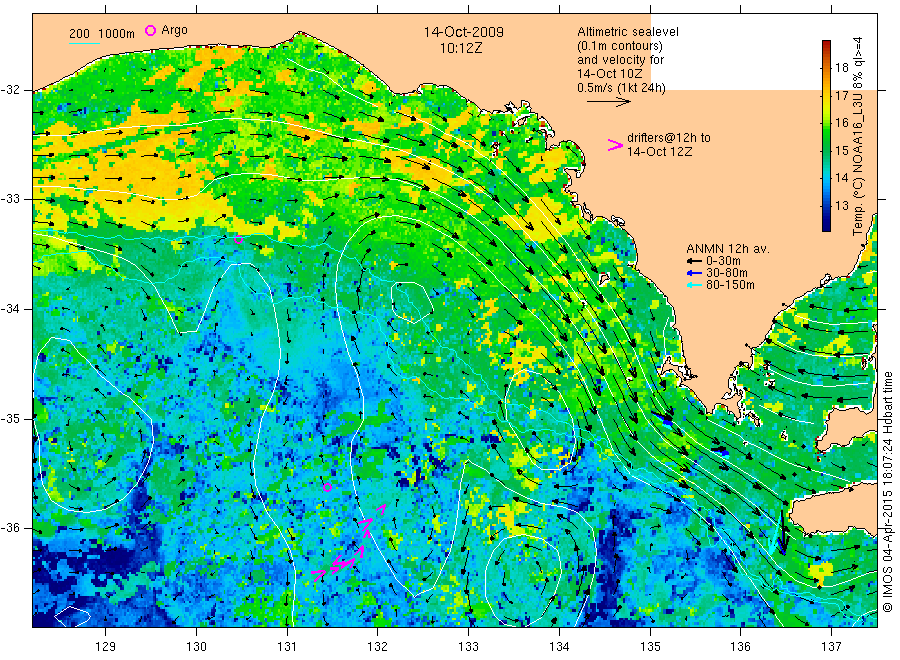900x660 pixels.
Task: Click the 'Argo' legend text
Action: coord(174,30)
